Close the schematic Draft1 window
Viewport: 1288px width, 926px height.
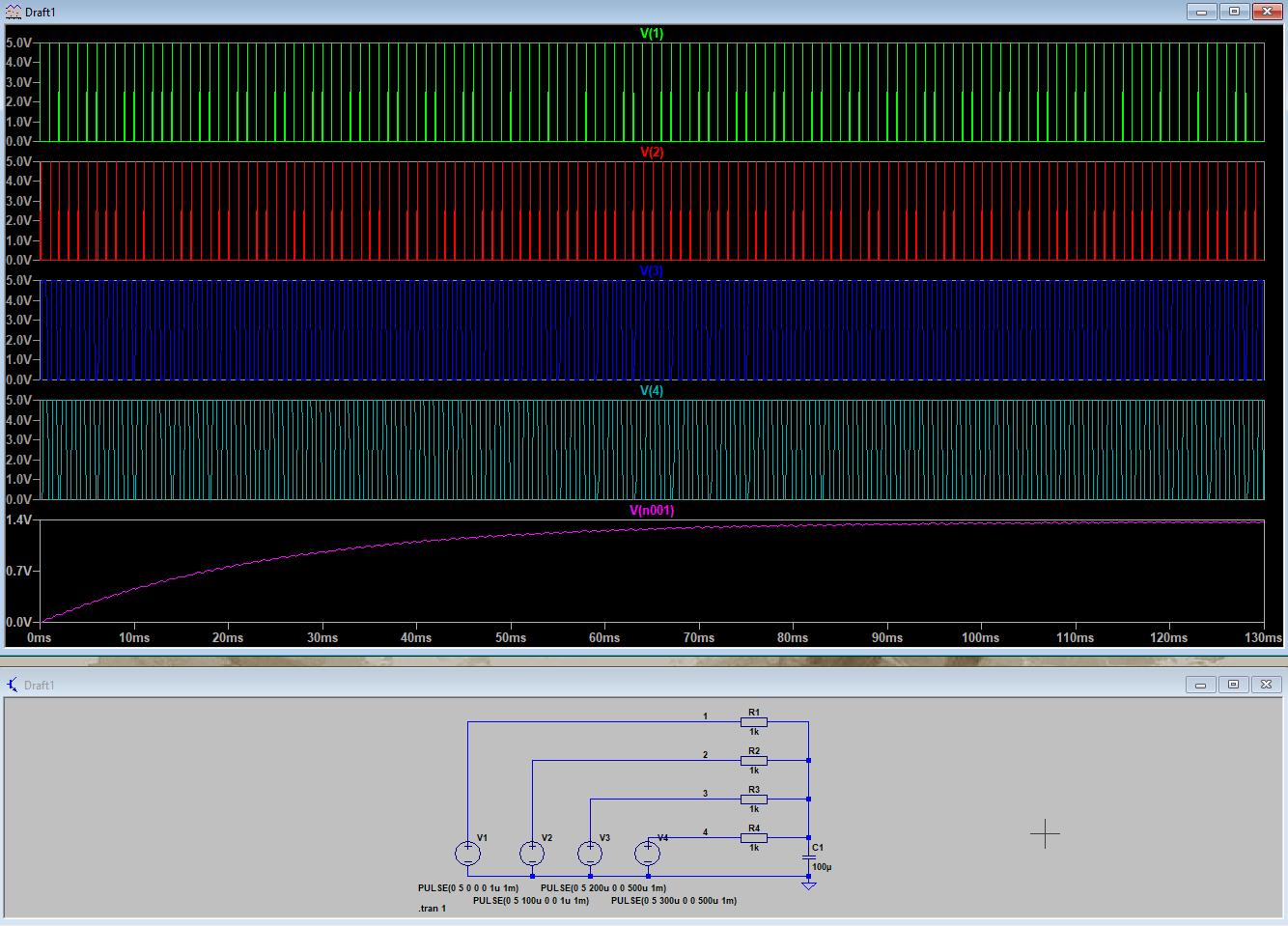tap(1267, 684)
